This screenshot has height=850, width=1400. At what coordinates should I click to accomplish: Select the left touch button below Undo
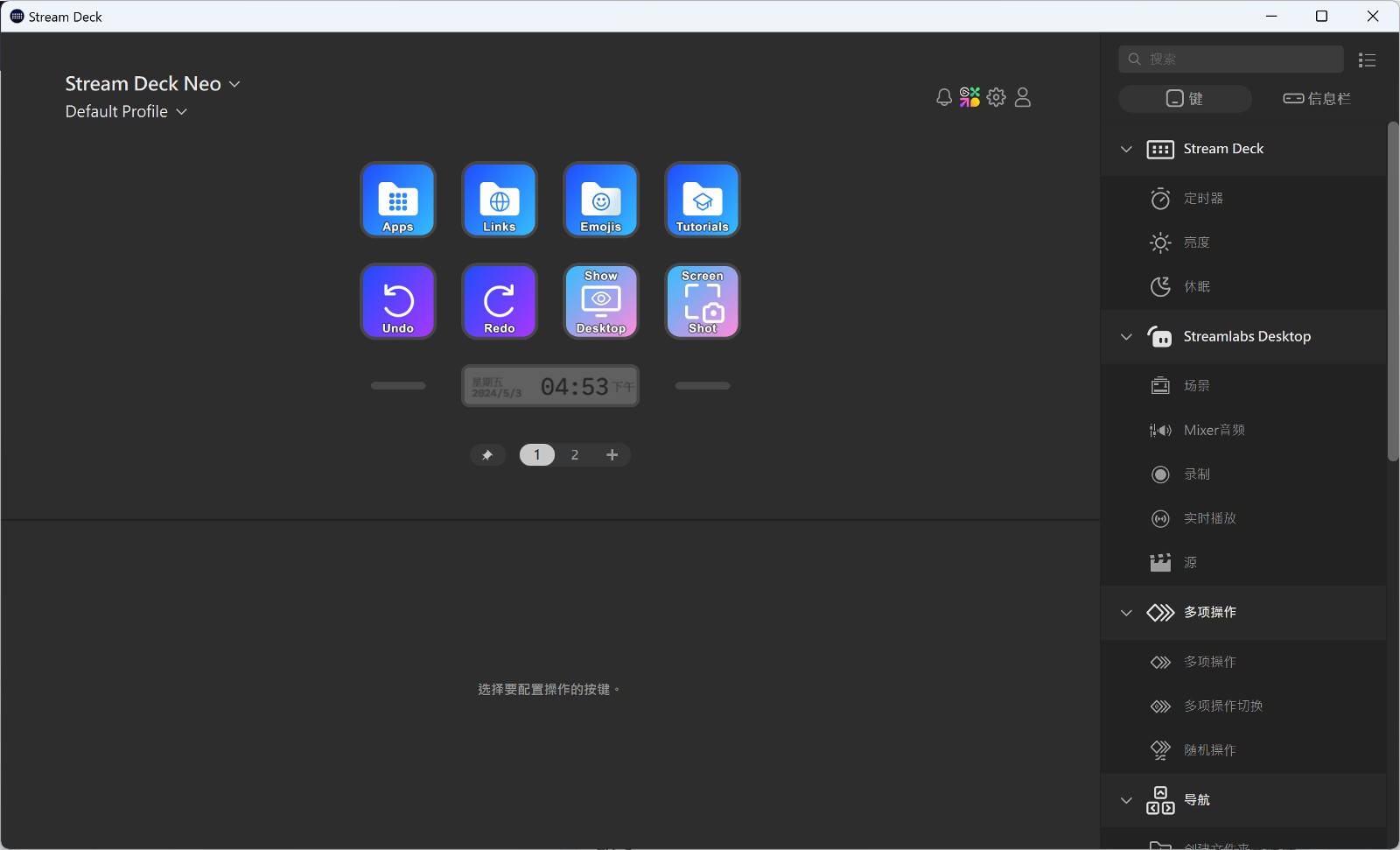[x=398, y=386]
